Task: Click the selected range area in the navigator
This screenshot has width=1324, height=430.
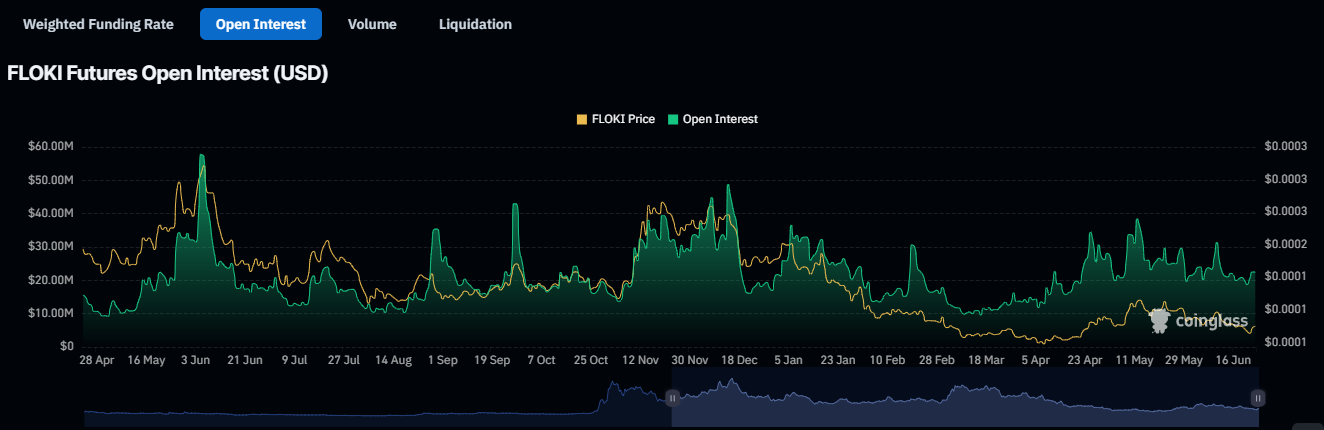Action: pyautogui.click(x=965, y=398)
